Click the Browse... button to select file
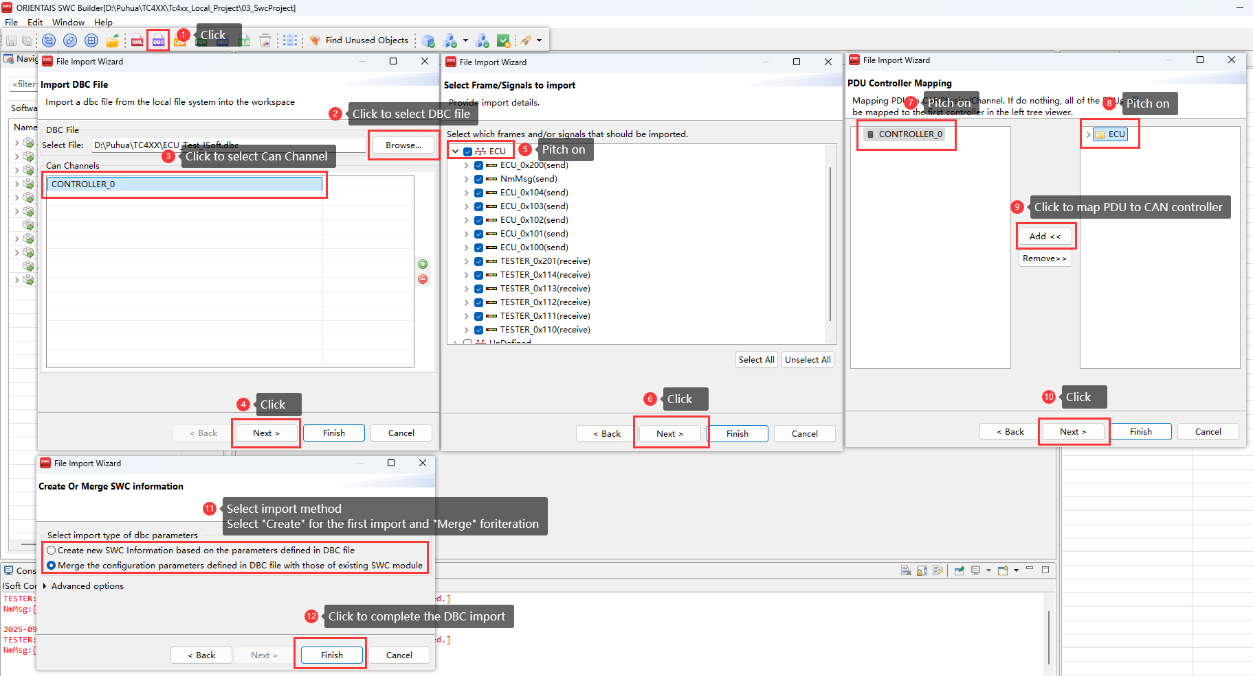This screenshot has height=676, width=1253. point(403,145)
